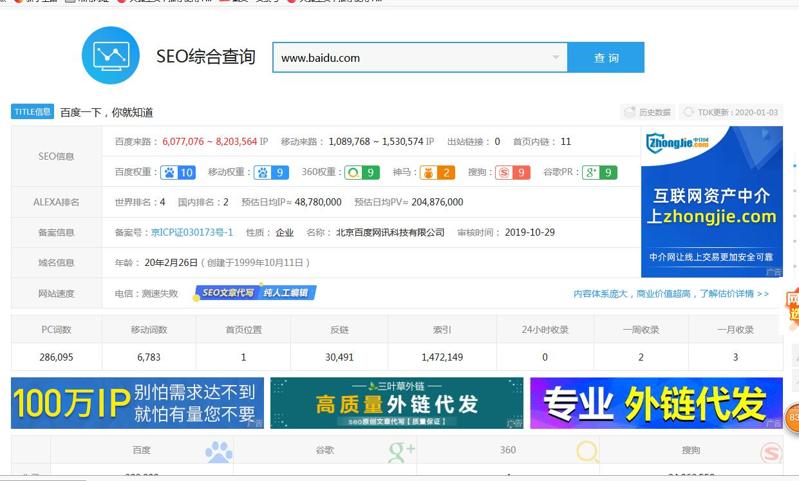Click 一月收录 value 3
This screenshot has height=481, width=799.
pos(735,357)
